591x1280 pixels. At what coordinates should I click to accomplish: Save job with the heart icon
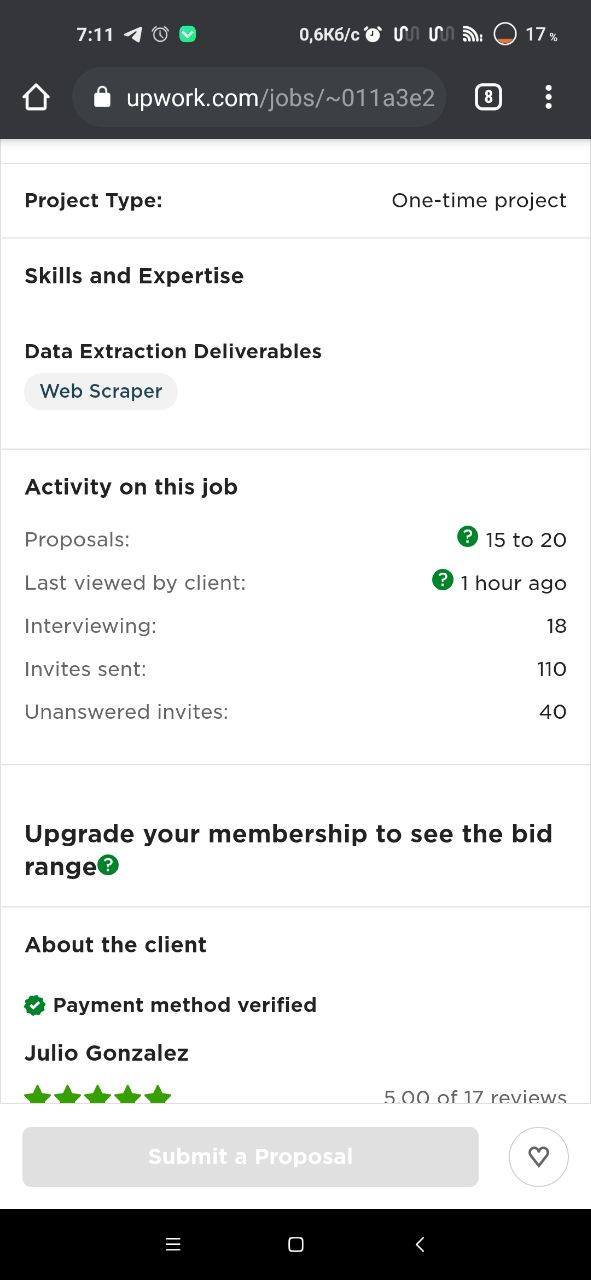(x=539, y=1157)
